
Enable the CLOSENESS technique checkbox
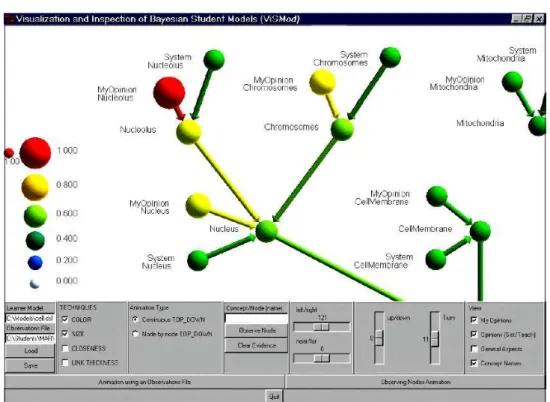pyautogui.click(x=65, y=348)
